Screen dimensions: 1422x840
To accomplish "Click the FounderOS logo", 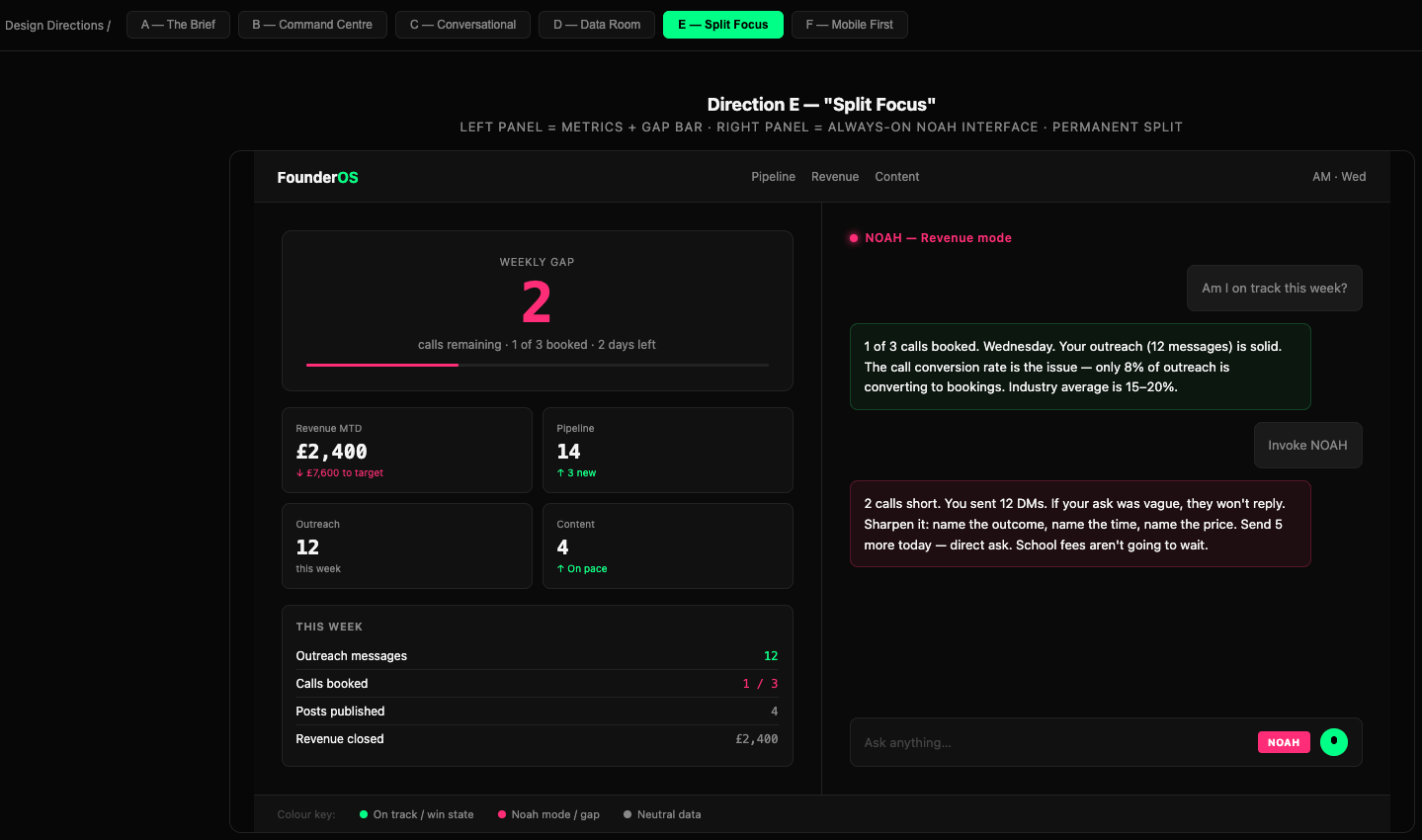I will (317, 177).
